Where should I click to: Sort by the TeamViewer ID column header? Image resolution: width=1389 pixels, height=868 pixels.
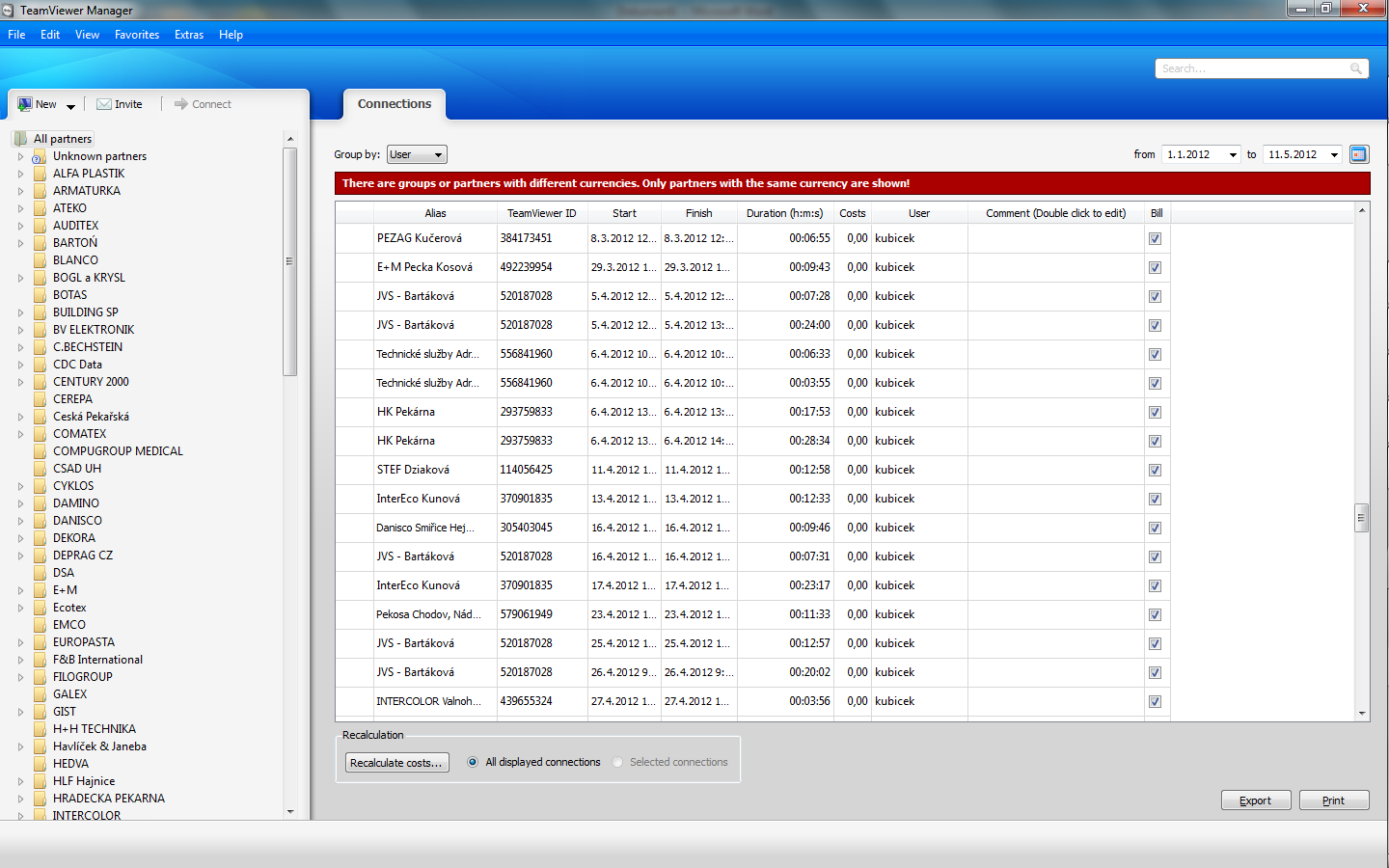point(541,213)
